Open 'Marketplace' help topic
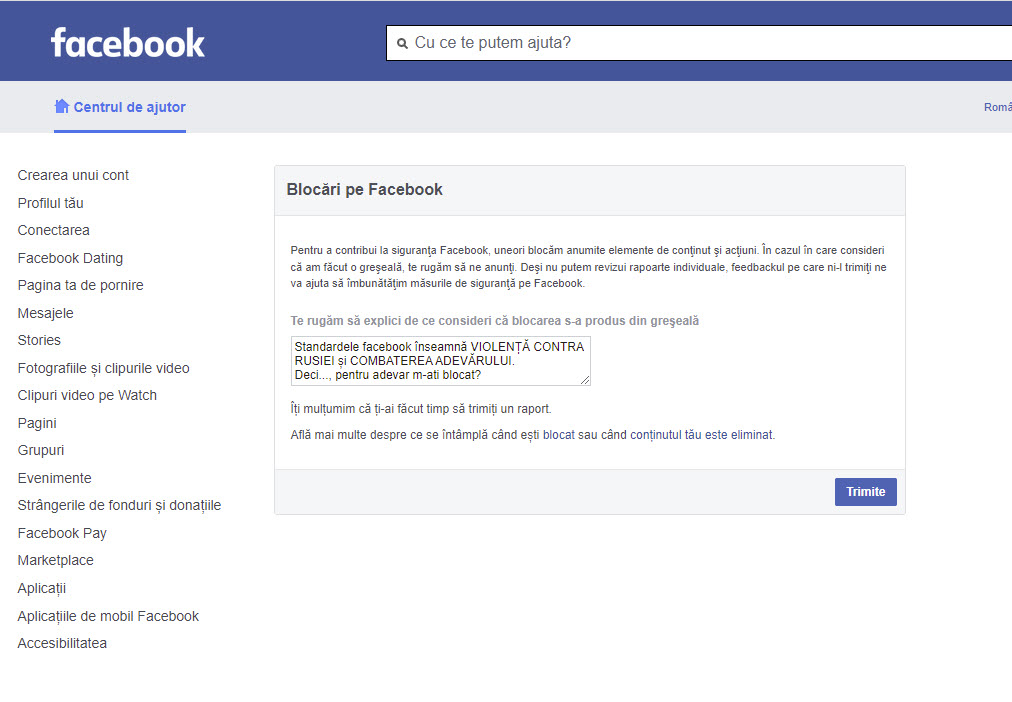The height and width of the screenshot is (702, 1012). click(55, 560)
